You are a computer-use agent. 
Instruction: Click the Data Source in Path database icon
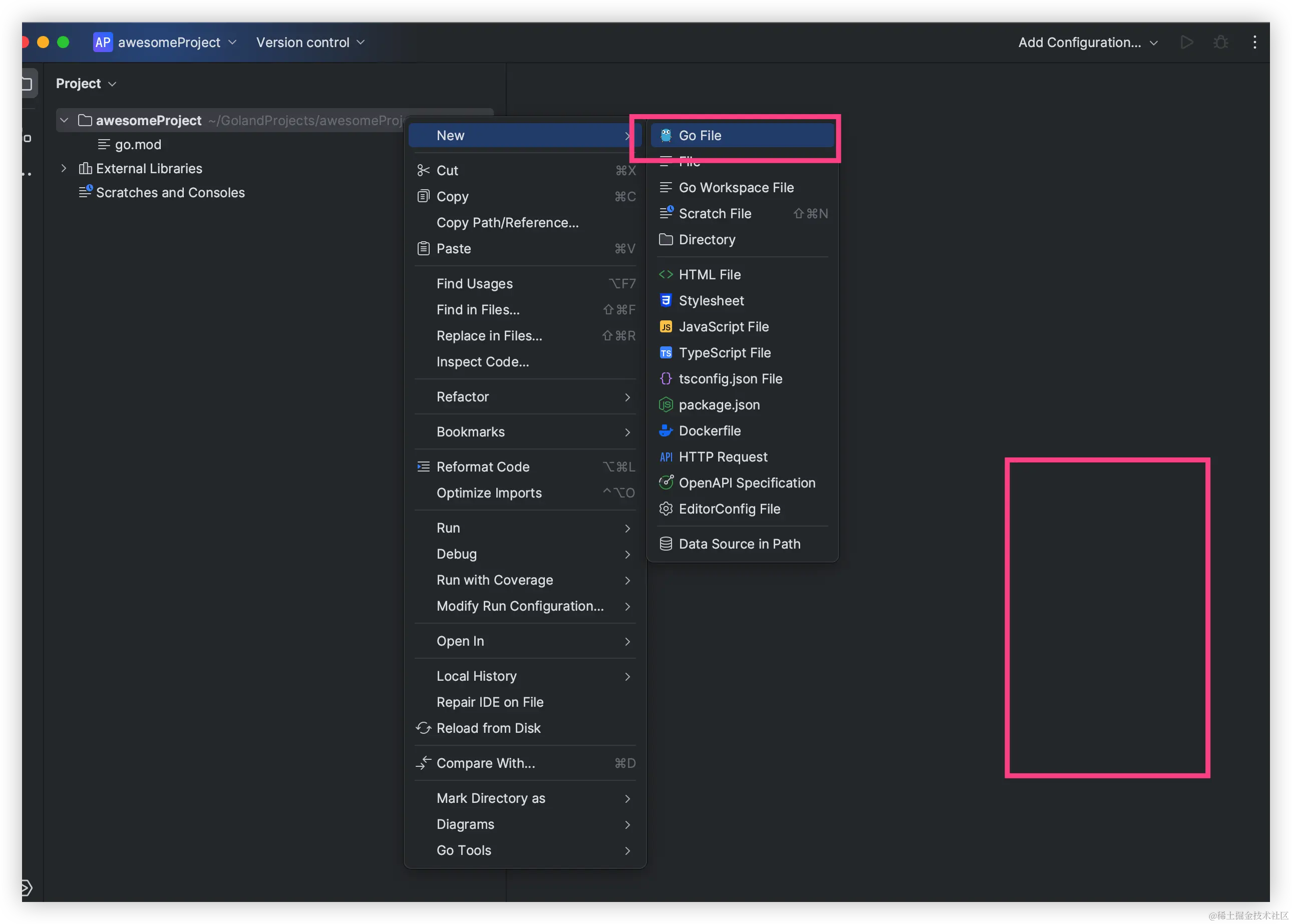666,544
